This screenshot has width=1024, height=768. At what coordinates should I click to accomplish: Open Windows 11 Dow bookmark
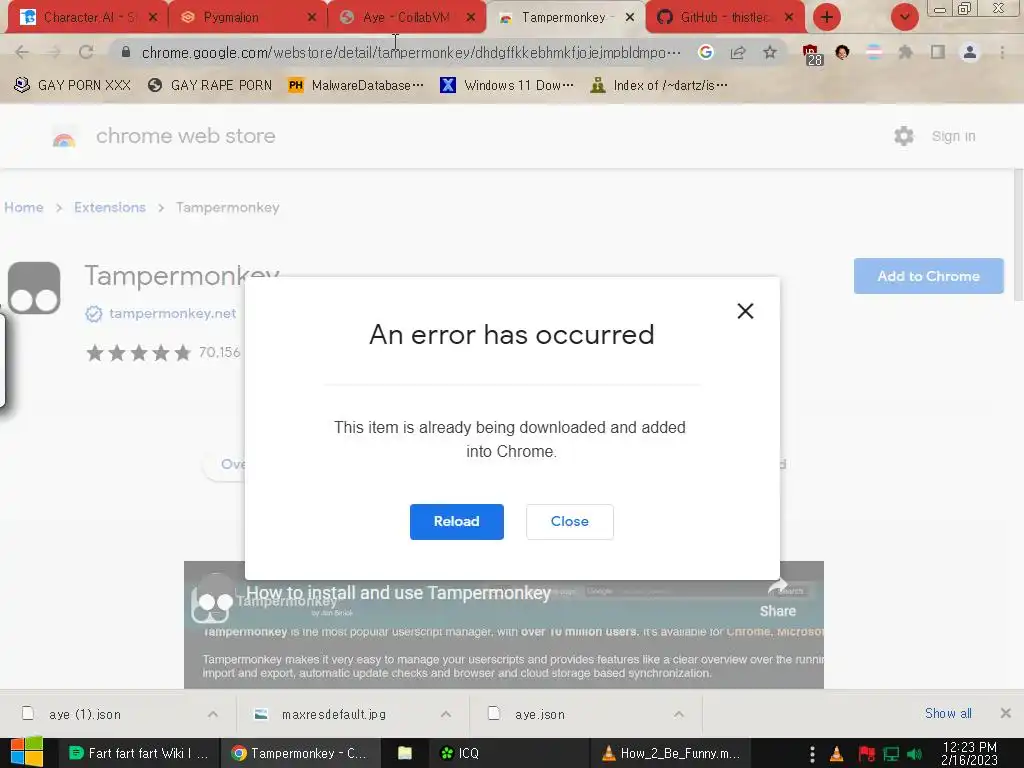click(507, 85)
